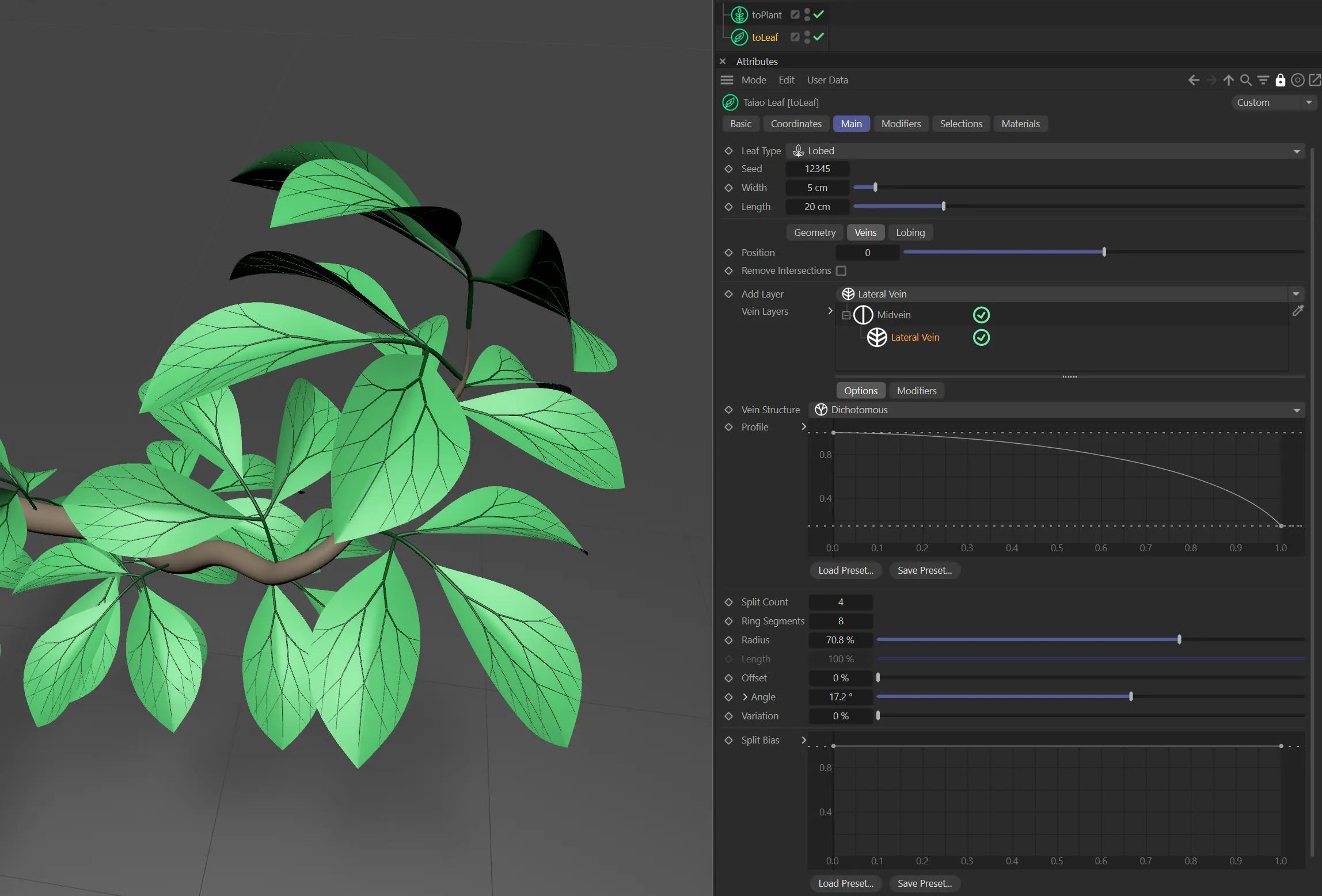The height and width of the screenshot is (896, 1322).
Task: Open the Lobing sub-tab
Action: pos(910,232)
